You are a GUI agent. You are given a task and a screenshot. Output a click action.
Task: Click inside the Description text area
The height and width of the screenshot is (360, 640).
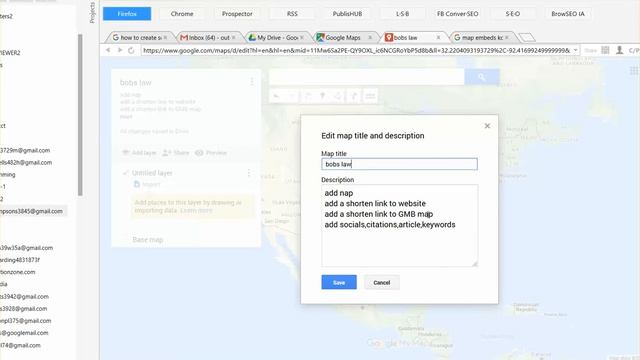(399, 225)
